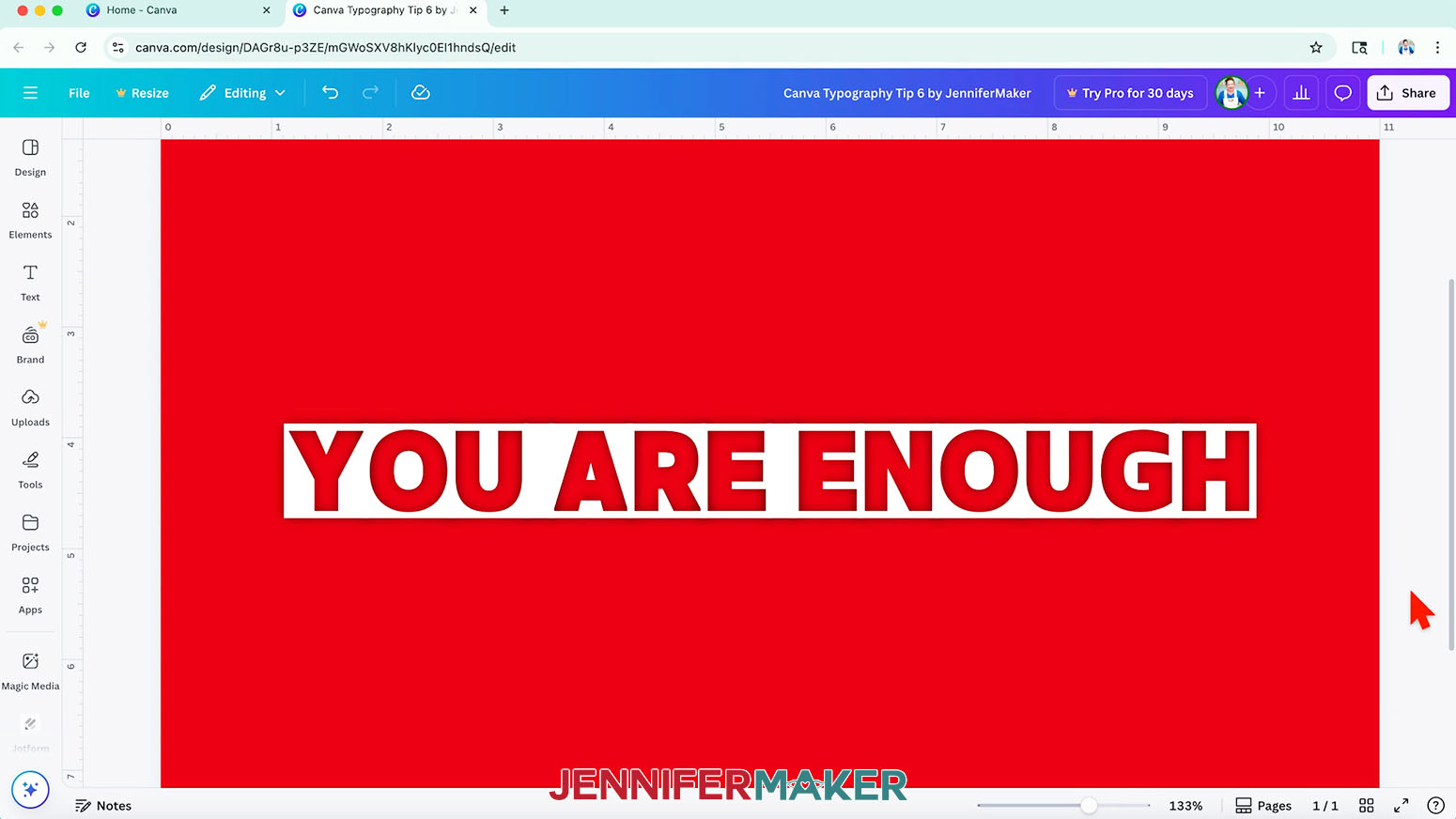Open the Text panel

click(30, 283)
